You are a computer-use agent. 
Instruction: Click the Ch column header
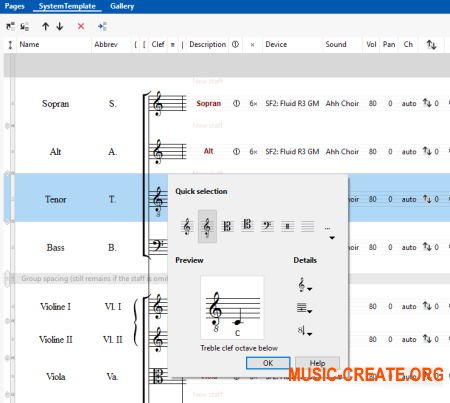click(x=408, y=44)
